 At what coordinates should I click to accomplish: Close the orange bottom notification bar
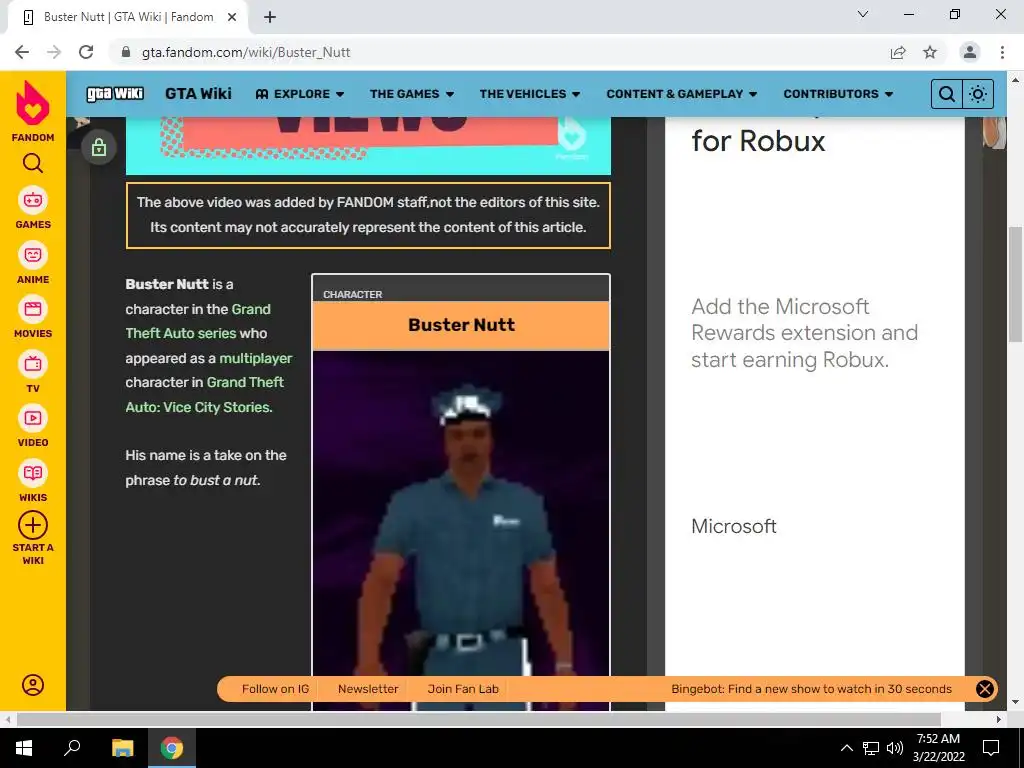pyautogui.click(x=985, y=689)
